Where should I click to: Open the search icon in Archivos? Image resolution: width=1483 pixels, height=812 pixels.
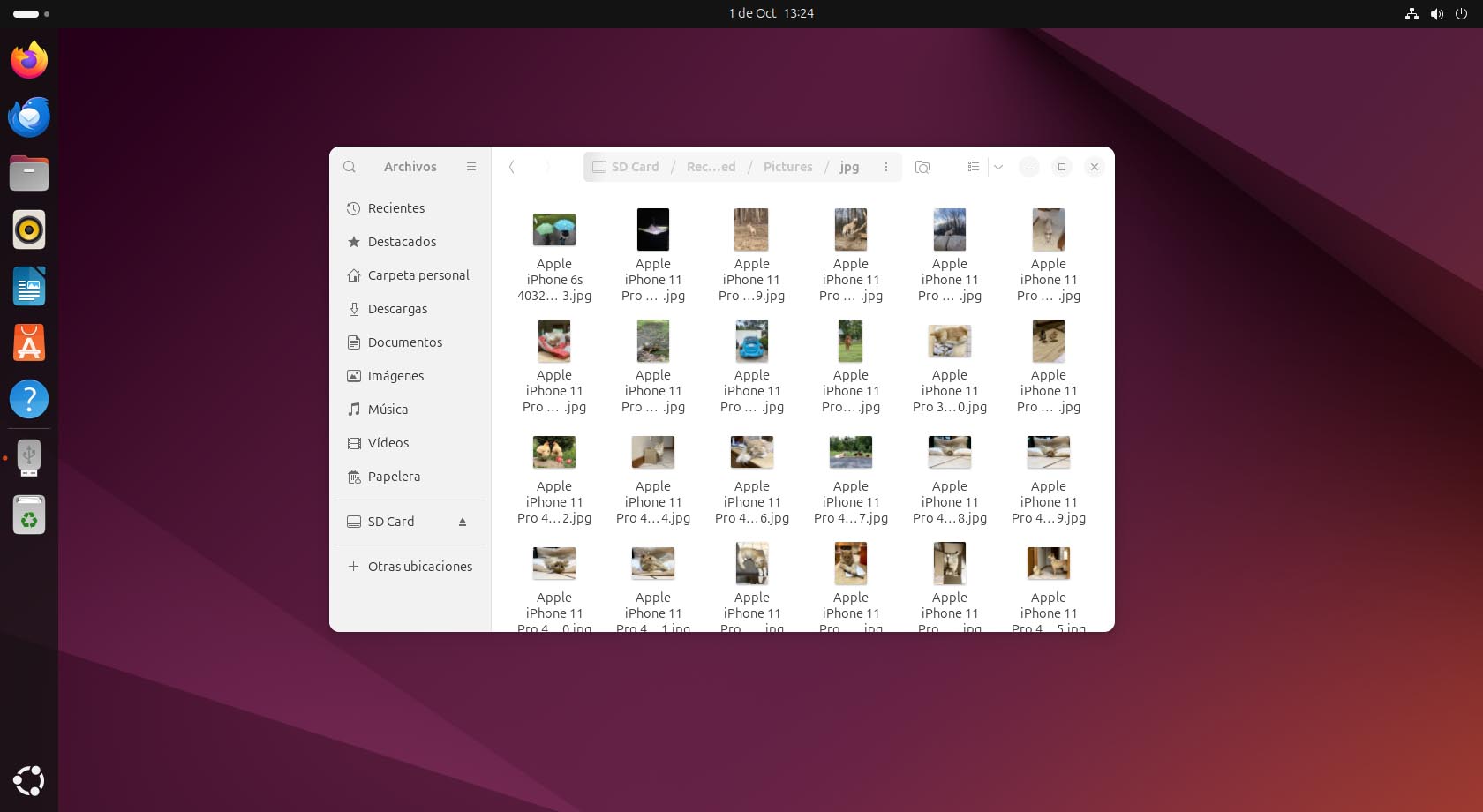[350, 167]
